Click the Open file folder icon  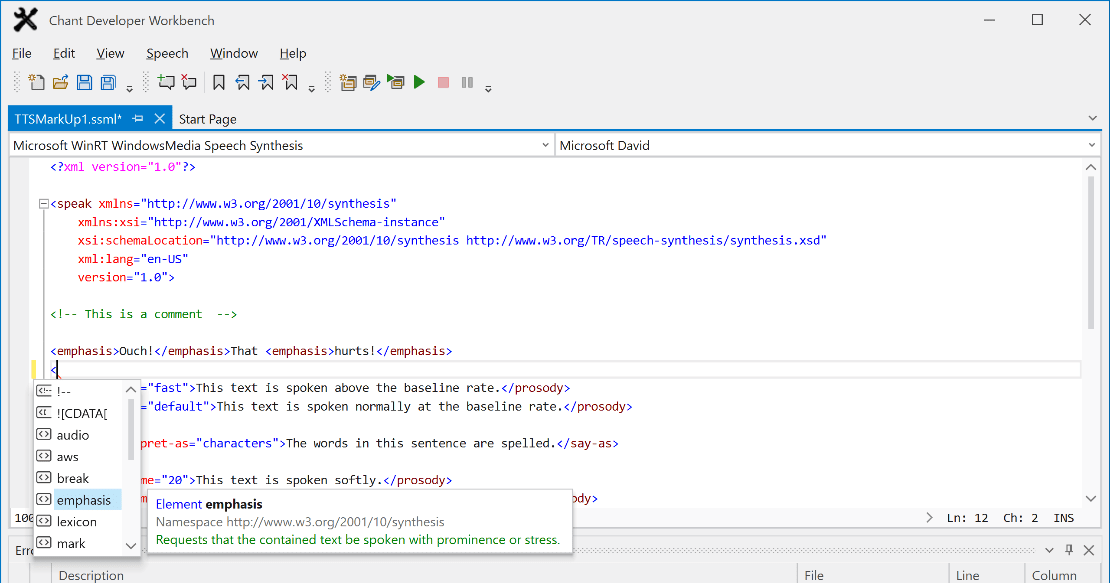click(61, 83)
